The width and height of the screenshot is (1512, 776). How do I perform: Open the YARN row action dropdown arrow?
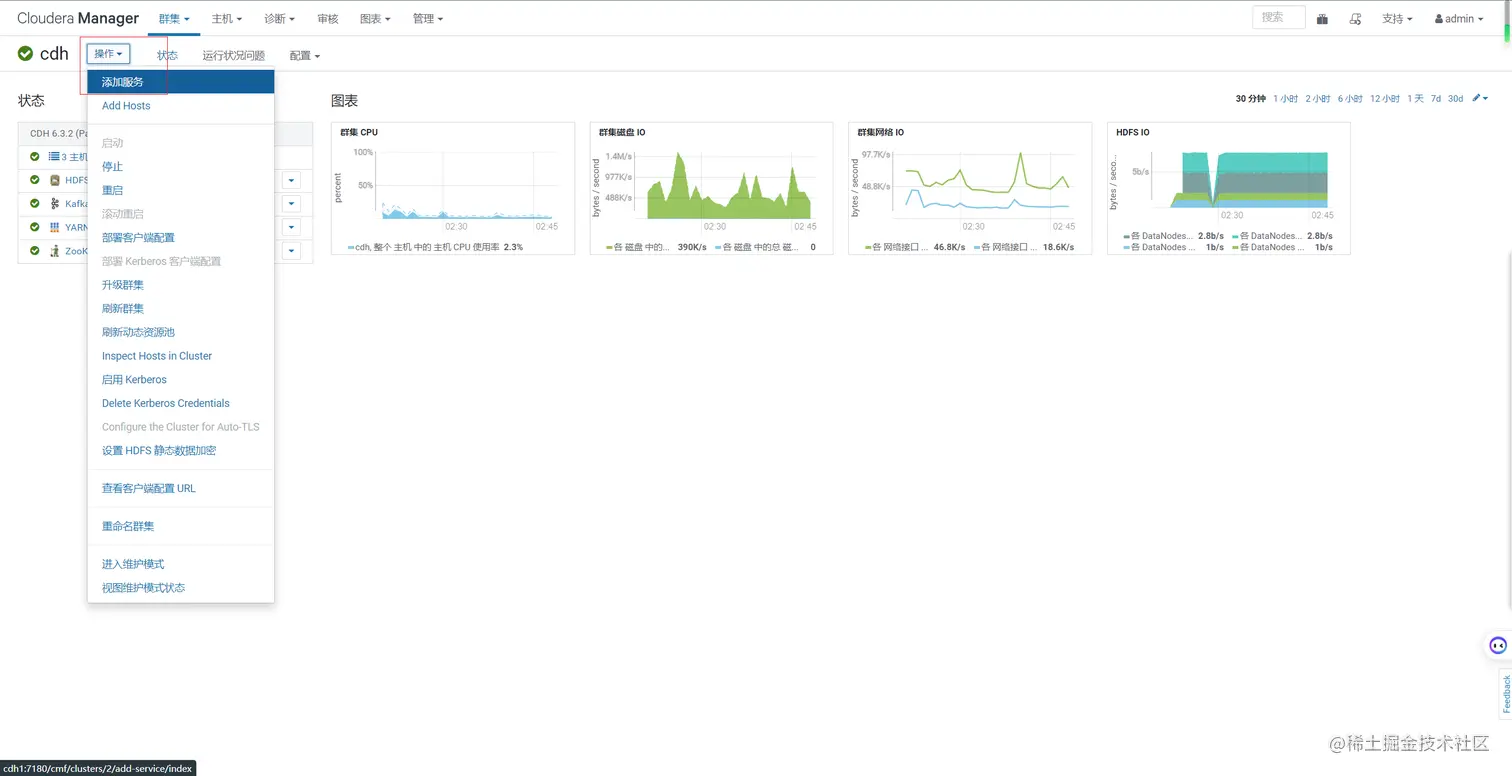(x=291, y=227)
